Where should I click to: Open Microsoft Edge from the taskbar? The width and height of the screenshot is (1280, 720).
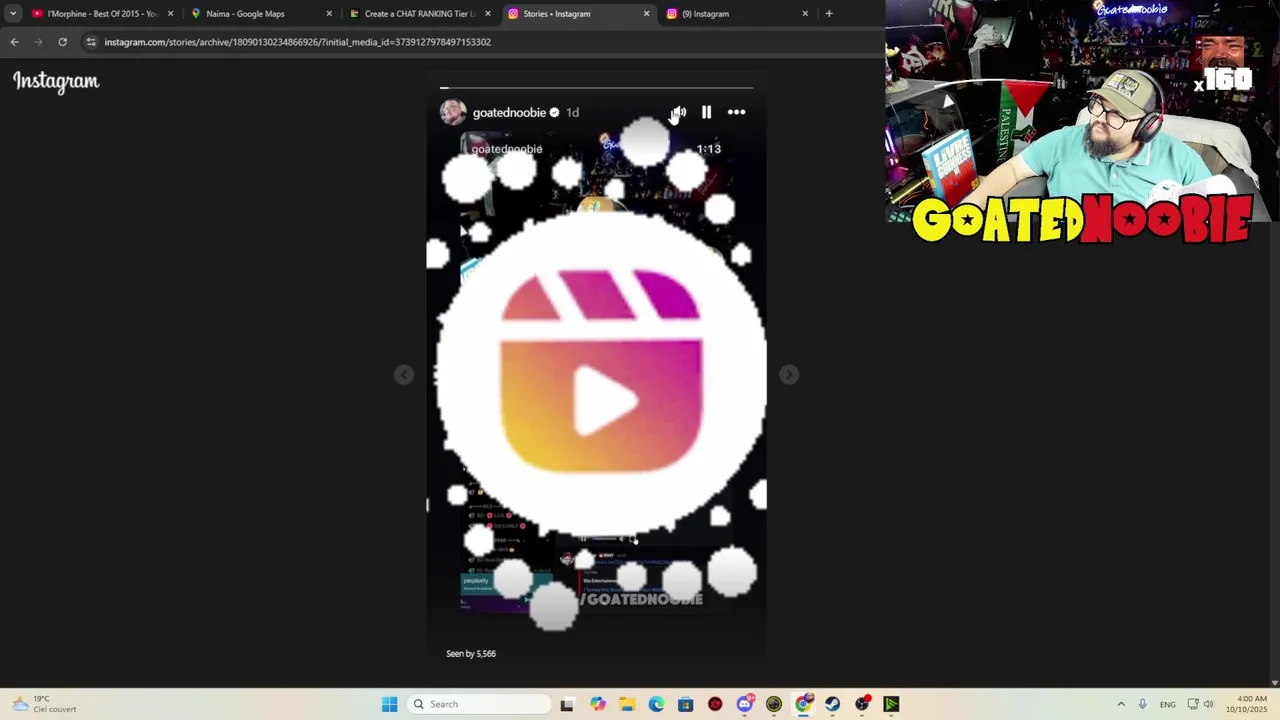click(656, 704)
